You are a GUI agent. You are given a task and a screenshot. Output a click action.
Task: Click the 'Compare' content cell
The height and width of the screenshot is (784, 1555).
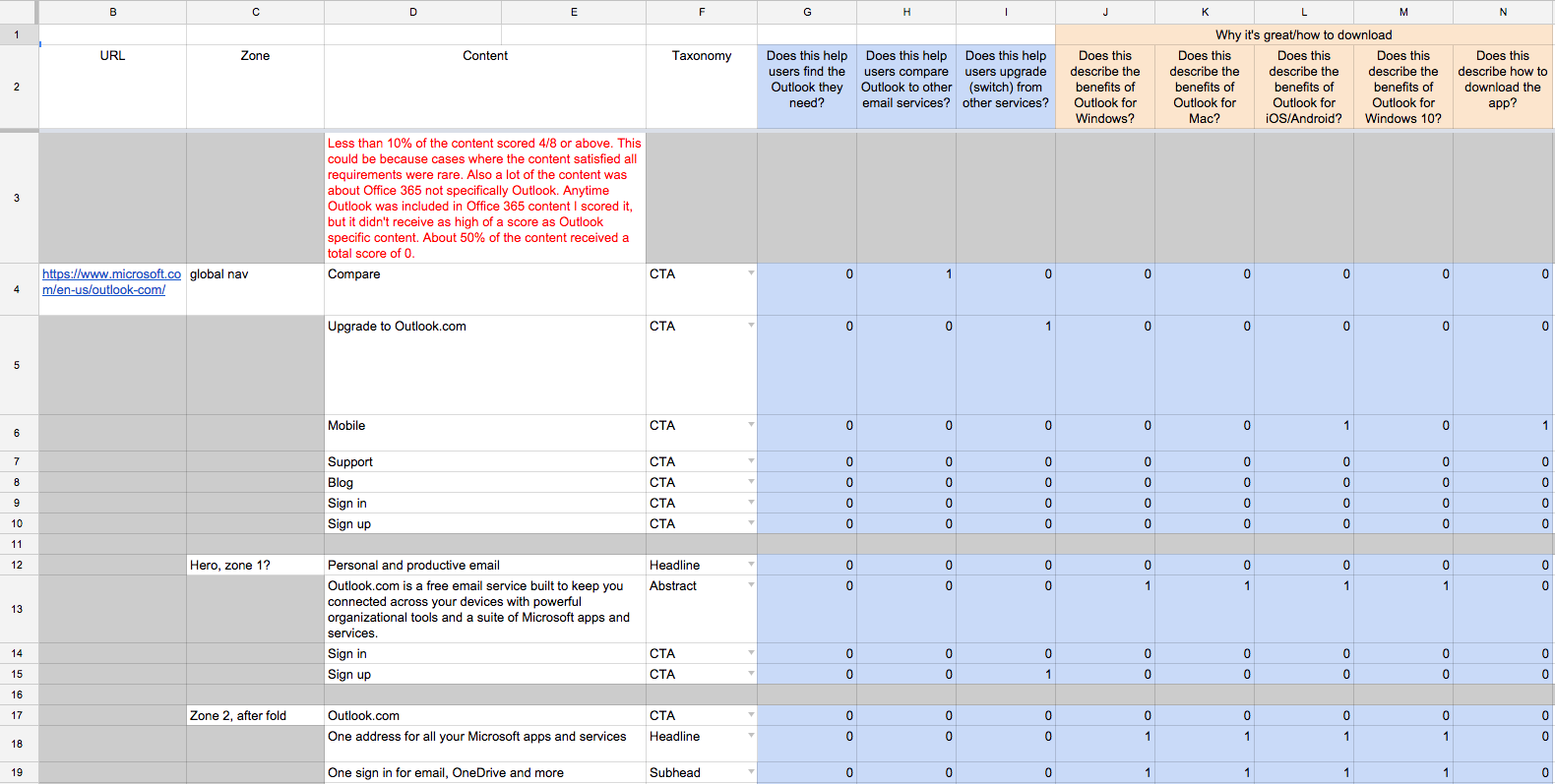[x=485, y=289]
